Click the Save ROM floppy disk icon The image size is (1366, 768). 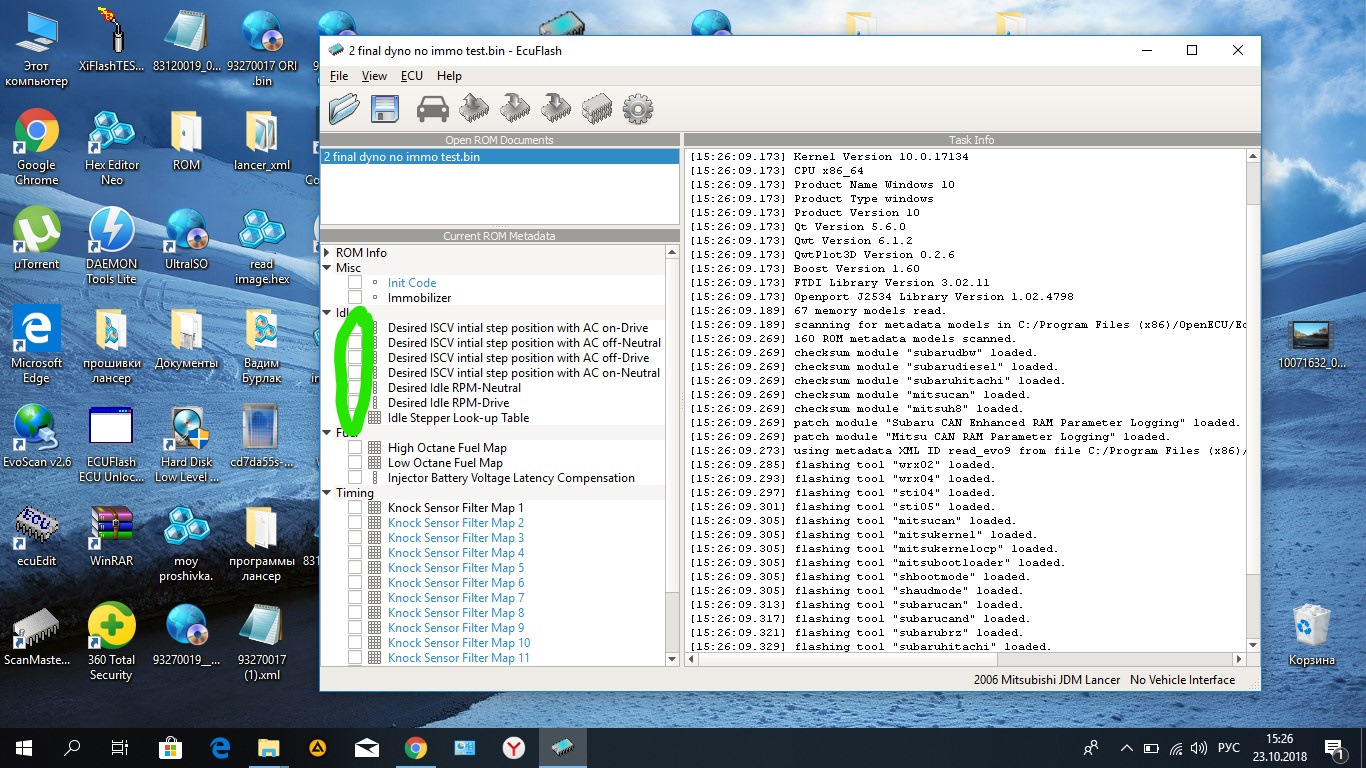[385, 108]
